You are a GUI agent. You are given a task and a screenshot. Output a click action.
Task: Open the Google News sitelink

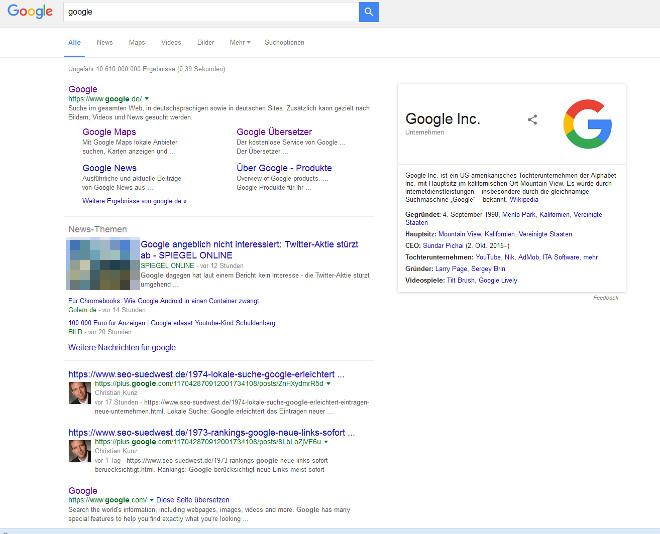pyautogui.click(x=109, y=168)
